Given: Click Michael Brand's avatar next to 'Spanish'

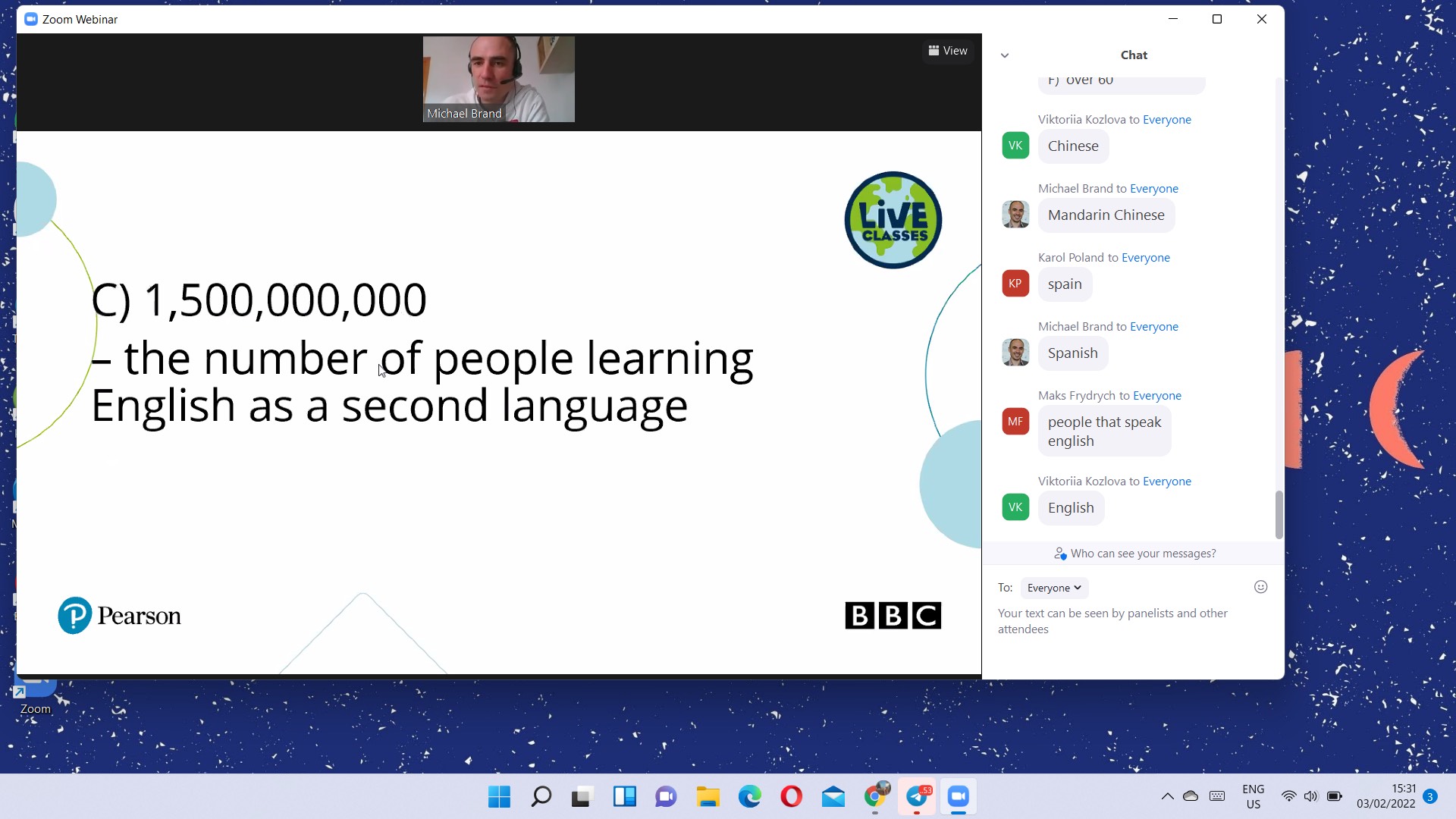Looking at the screenshot, I should click(x=1015, y=353).
